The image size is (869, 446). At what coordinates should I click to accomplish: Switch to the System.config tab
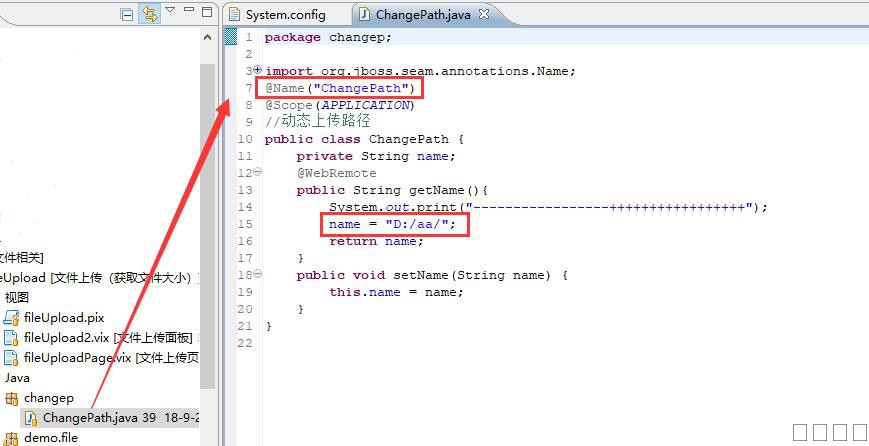(282, 15)
